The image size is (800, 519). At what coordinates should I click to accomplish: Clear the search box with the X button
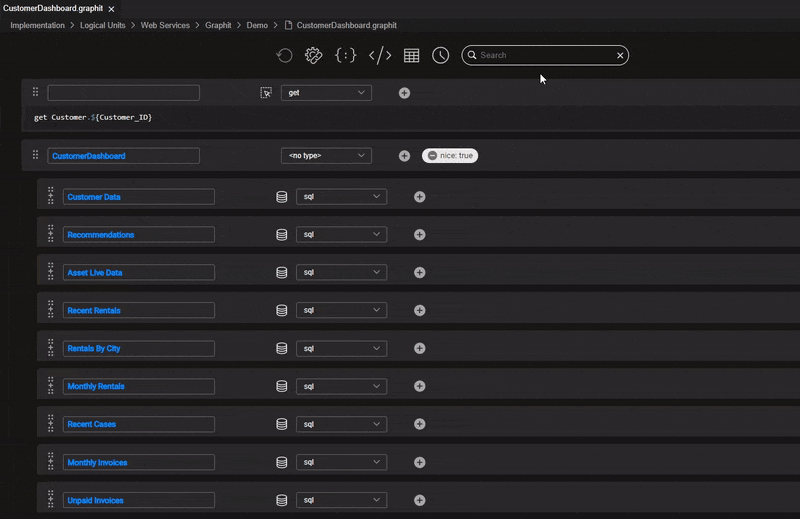(x=620, y=56)
